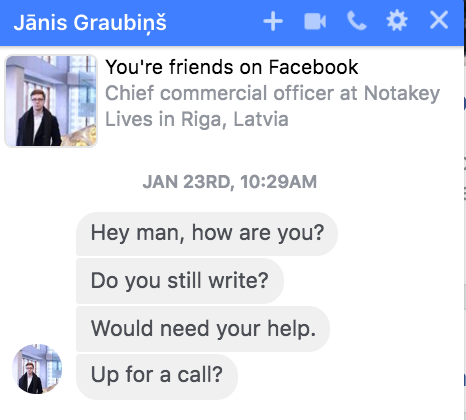The height and width of the screenshot is (420, 466).
Task: Open the Riga, Latvia location text
Action: point(234,120)
